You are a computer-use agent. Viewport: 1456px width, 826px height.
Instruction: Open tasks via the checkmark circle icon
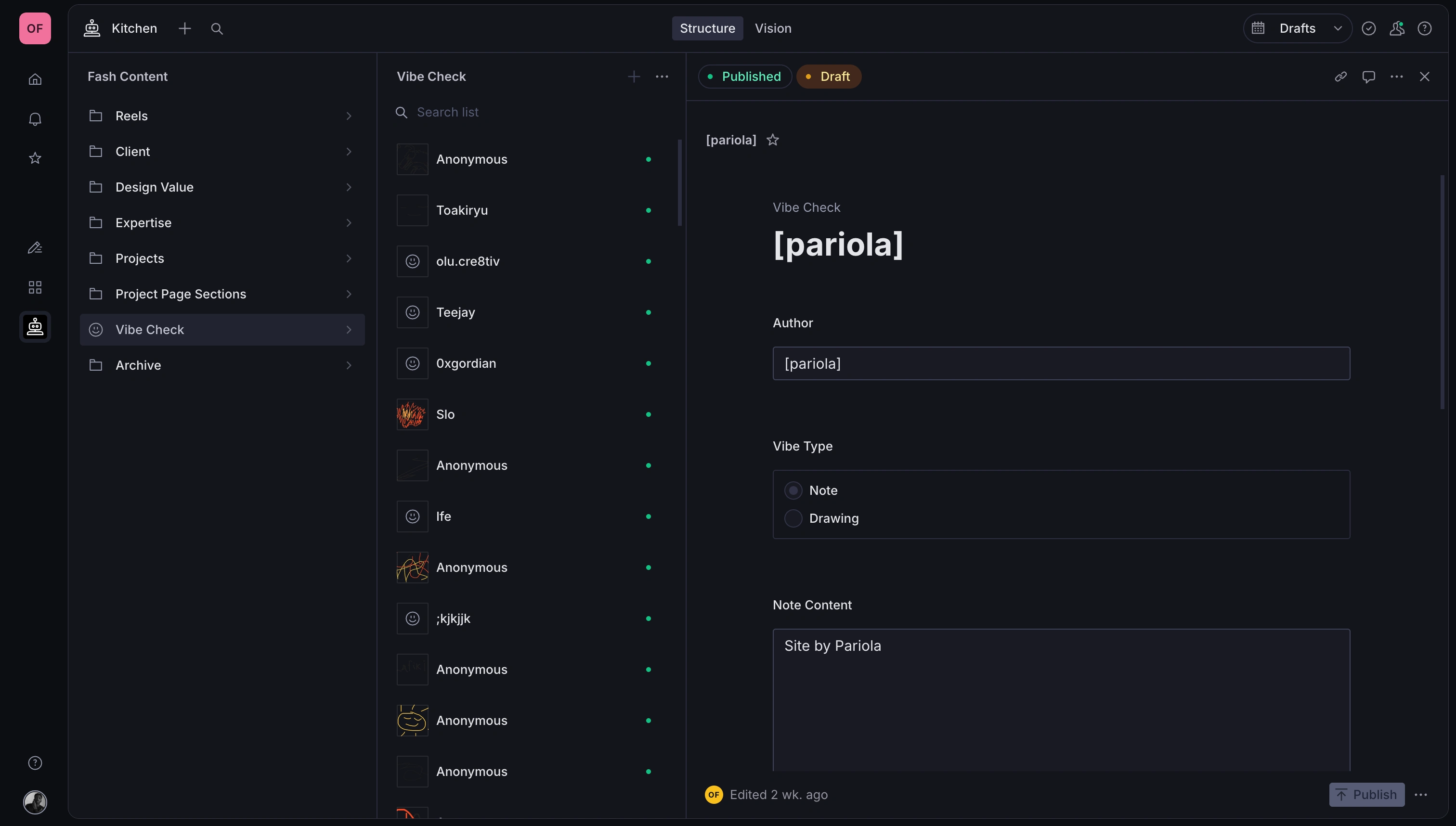(x=1369, y=28)
